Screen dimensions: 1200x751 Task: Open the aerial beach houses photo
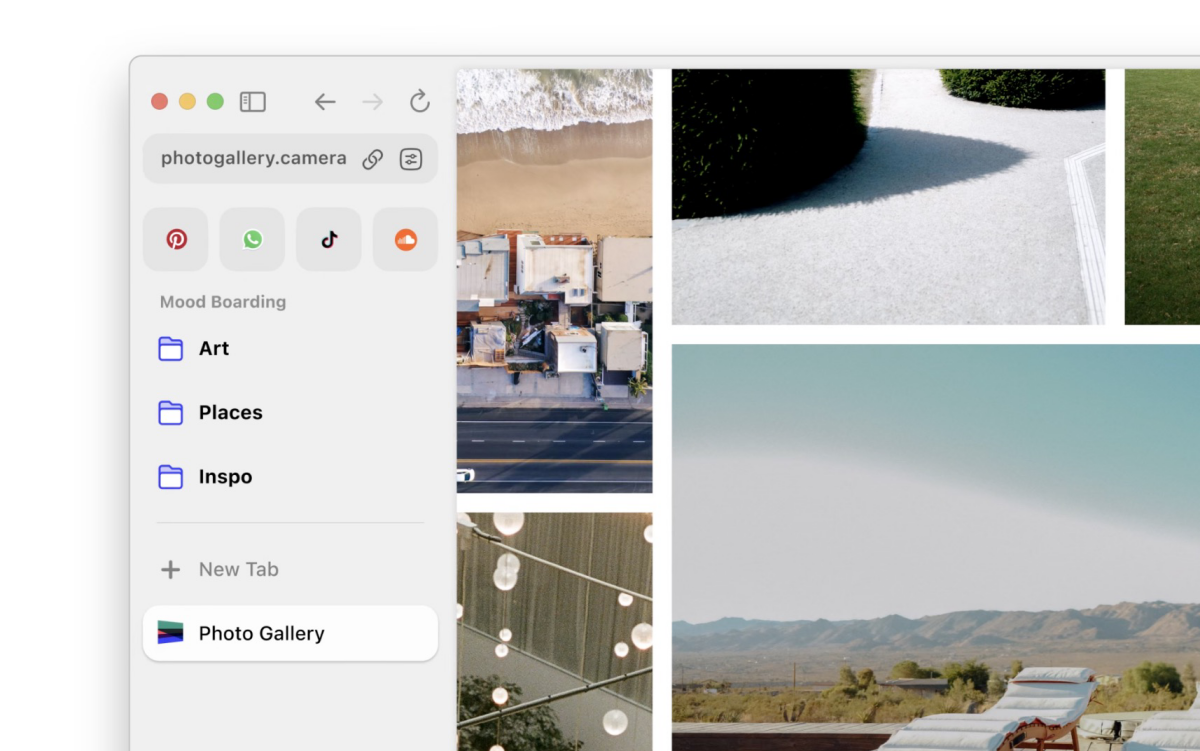[555, 281]
